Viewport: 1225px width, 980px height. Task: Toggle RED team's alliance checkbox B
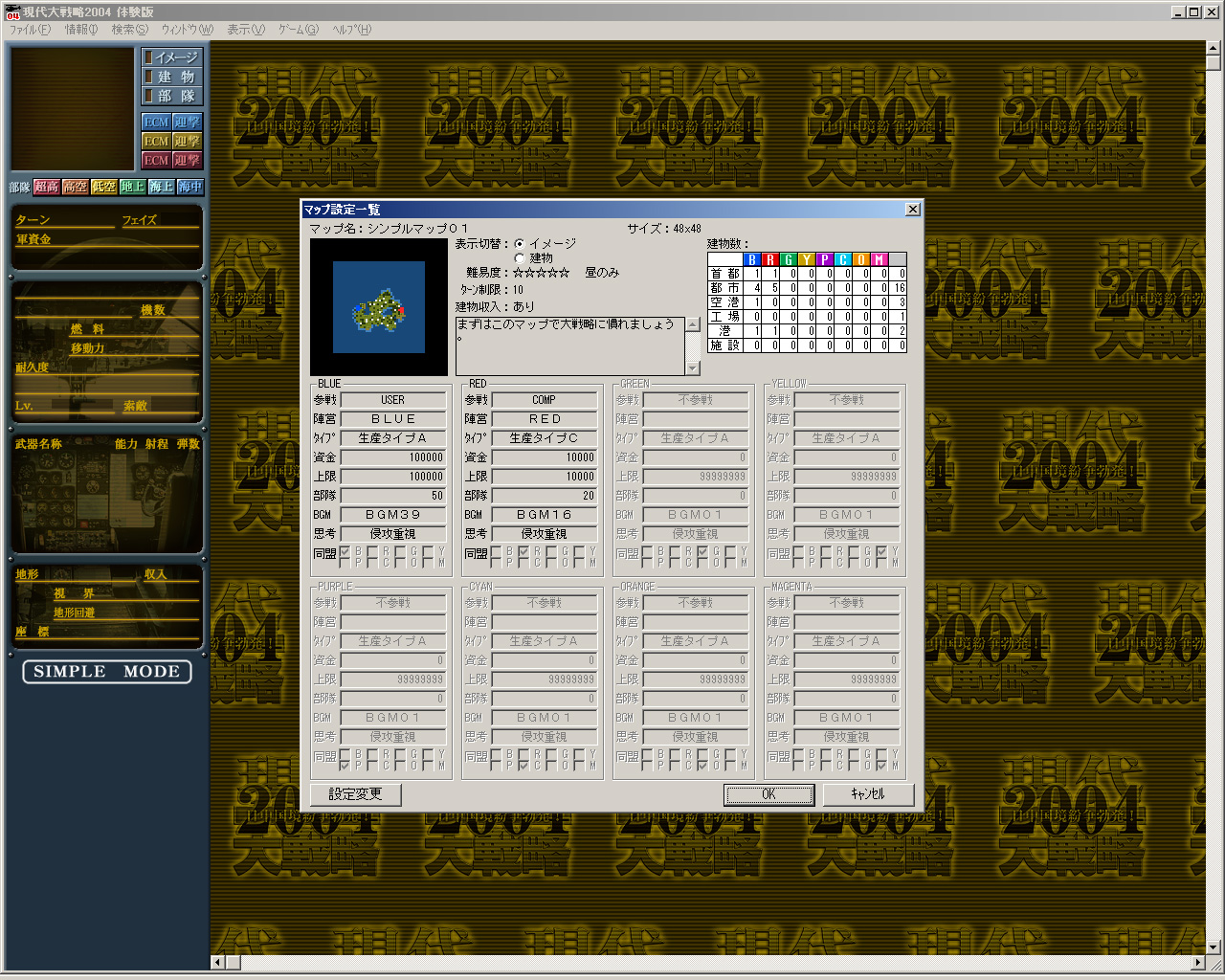[x=497, y=553]
